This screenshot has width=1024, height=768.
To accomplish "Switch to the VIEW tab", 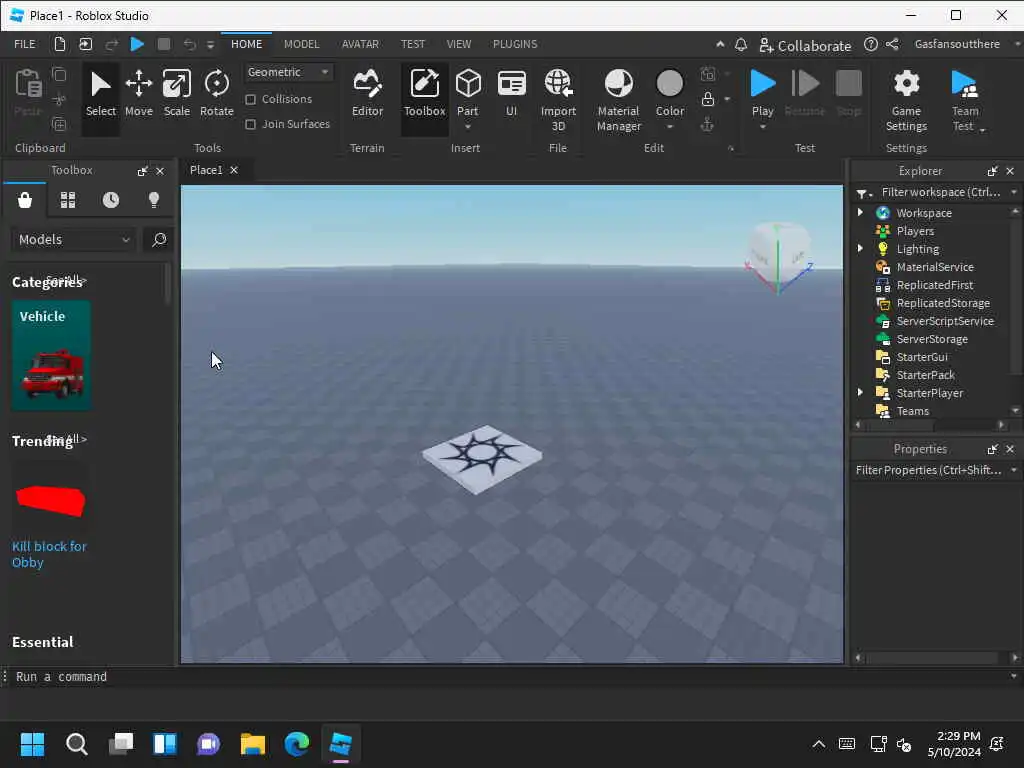I will pos(458,44).
